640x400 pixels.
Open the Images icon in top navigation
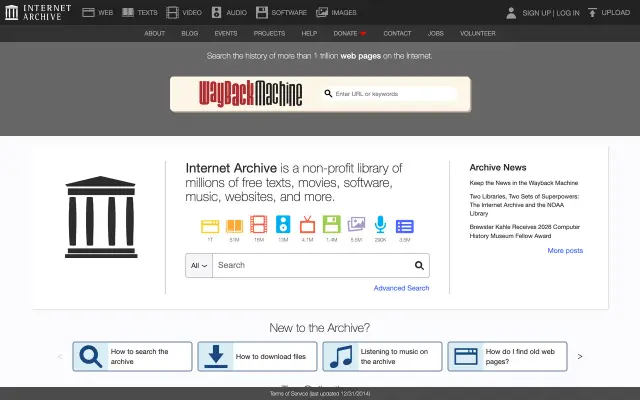point(322,13)
